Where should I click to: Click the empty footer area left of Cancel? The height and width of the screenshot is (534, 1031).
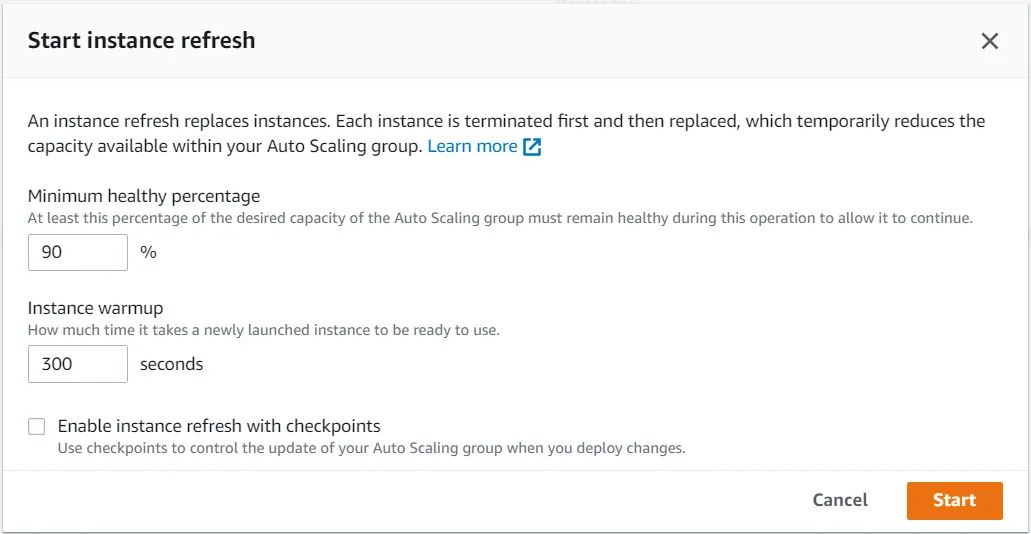400,500
